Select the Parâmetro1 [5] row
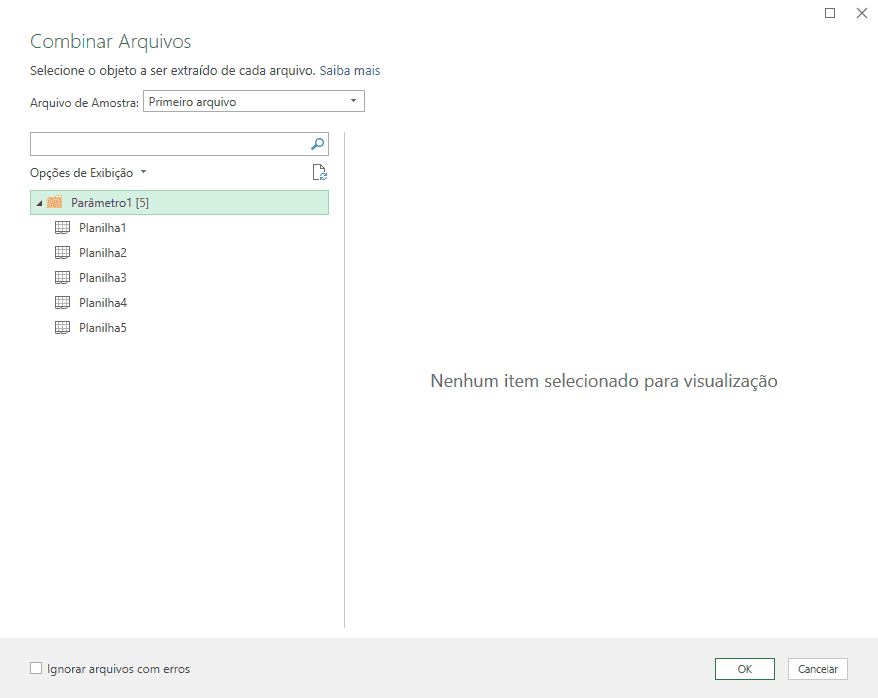The height and width of the screenshot is (698, 878). [x=179, y=203]
